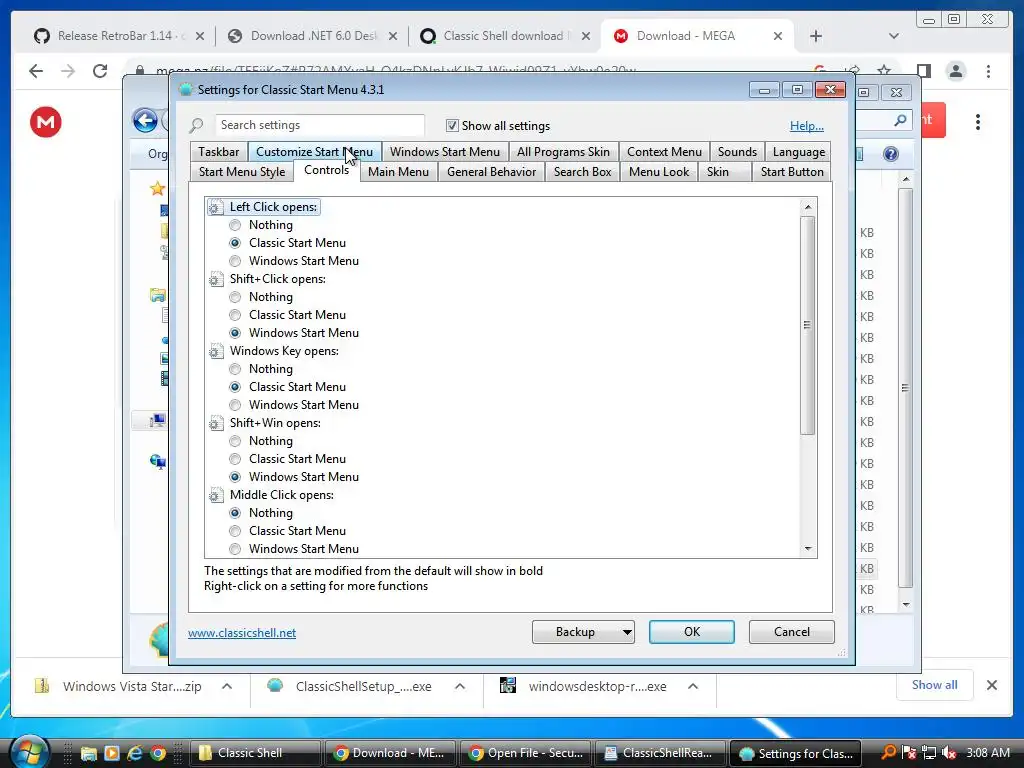Open Chrome's three-dot menu
This screenshot has height=768, width=1024.
(x=988, y=71)
